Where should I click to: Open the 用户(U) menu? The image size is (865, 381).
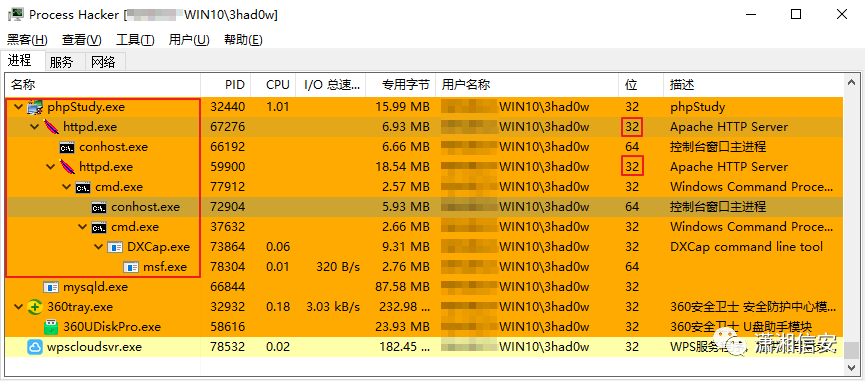point(189,40)
